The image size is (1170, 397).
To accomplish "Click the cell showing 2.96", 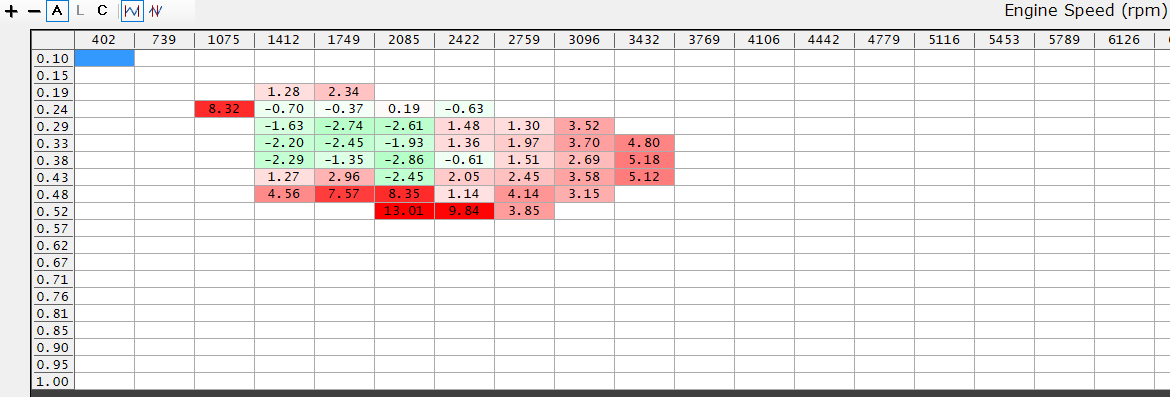I will (344, 177).
